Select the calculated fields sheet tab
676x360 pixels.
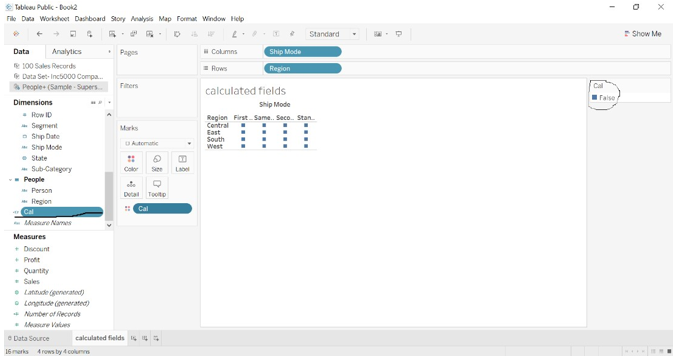coord(100,338)
